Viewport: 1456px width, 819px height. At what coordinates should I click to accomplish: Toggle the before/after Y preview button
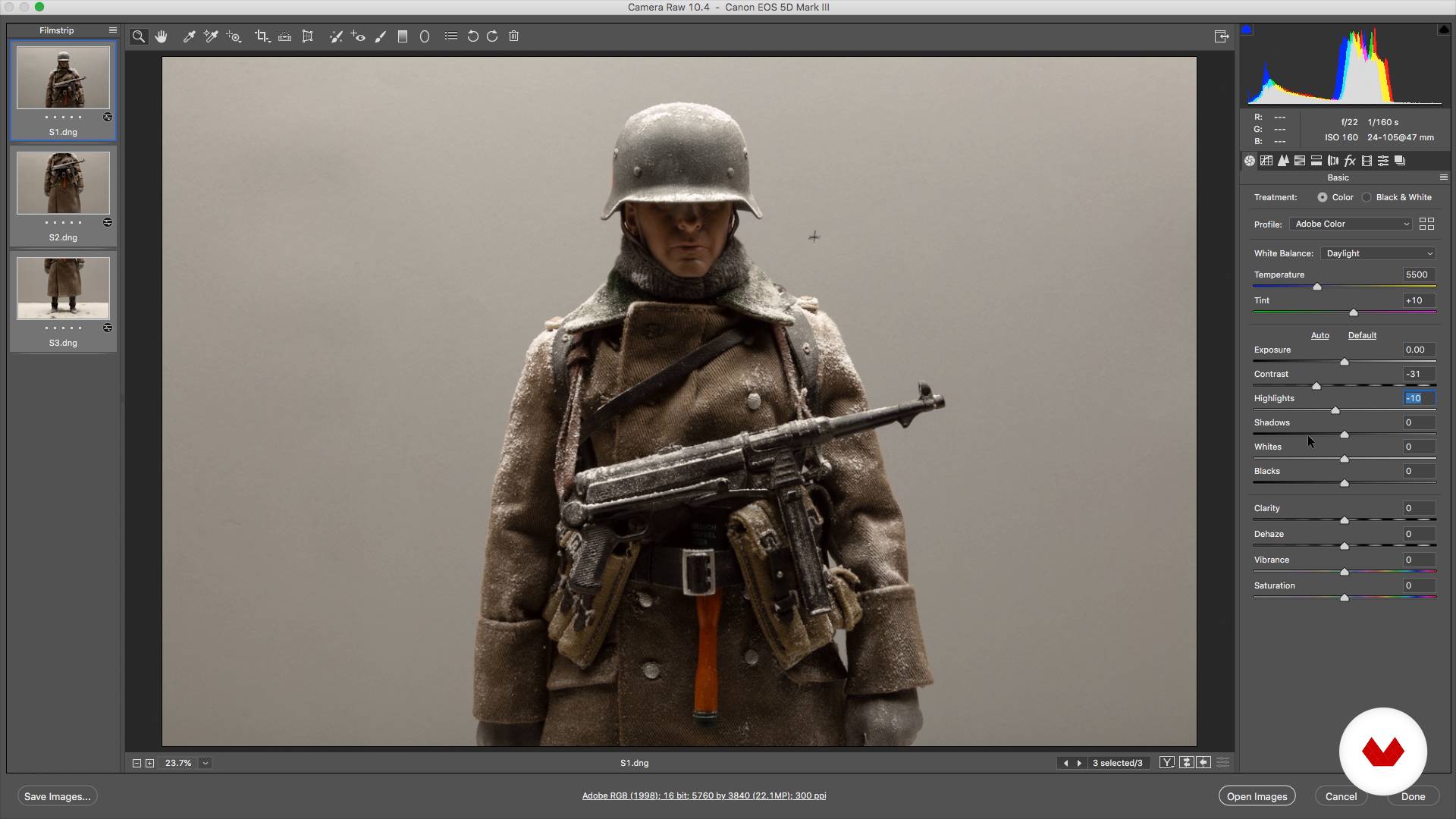coord(1167,763)
